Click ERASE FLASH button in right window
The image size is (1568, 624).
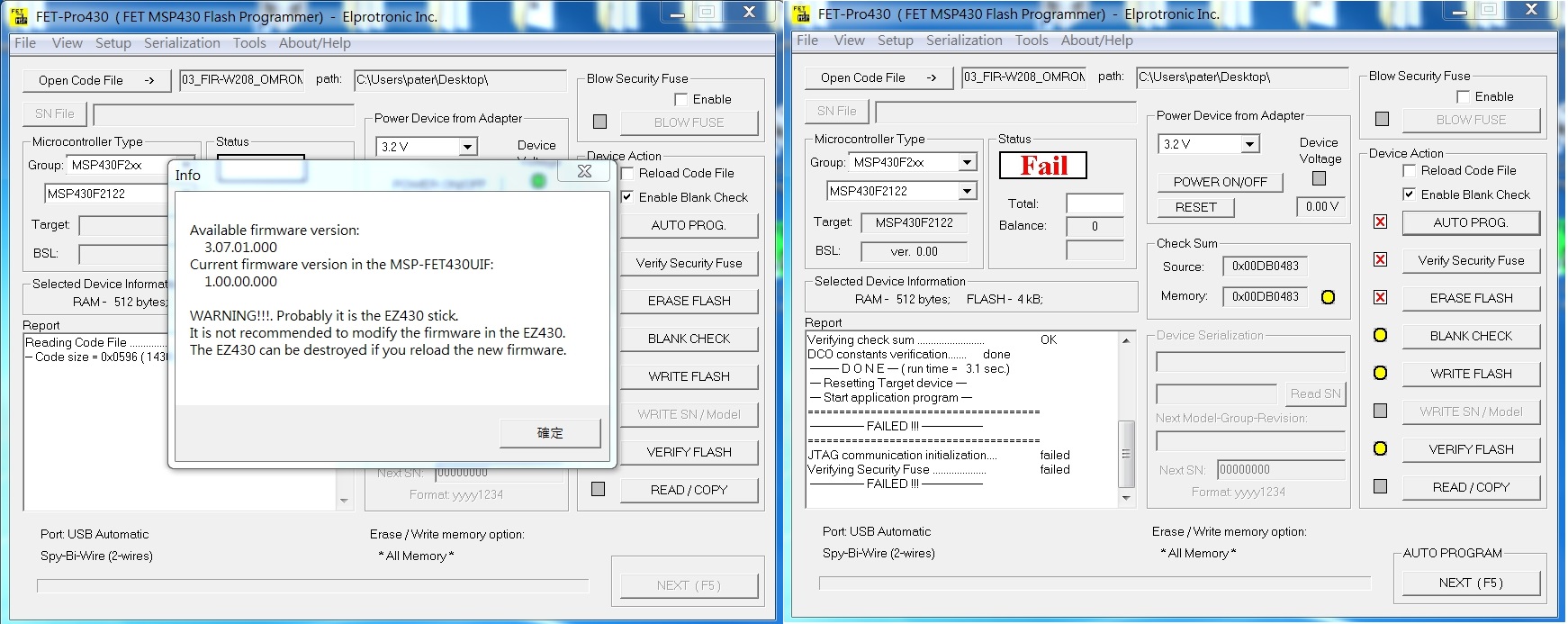coord(1470,298)
